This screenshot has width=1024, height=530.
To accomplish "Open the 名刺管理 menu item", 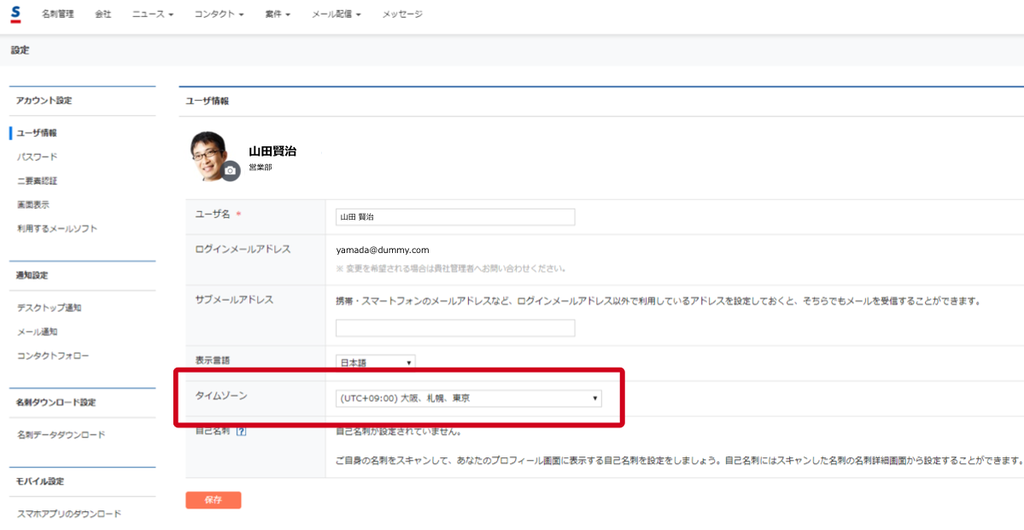I will coord(58,14).
